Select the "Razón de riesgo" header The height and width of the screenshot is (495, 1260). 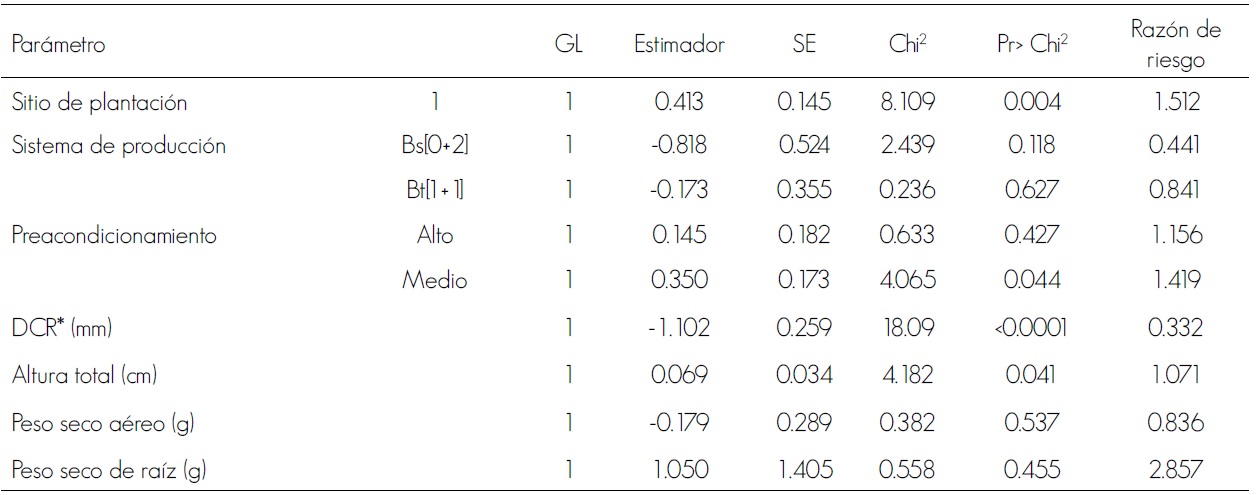[1175, 45]
